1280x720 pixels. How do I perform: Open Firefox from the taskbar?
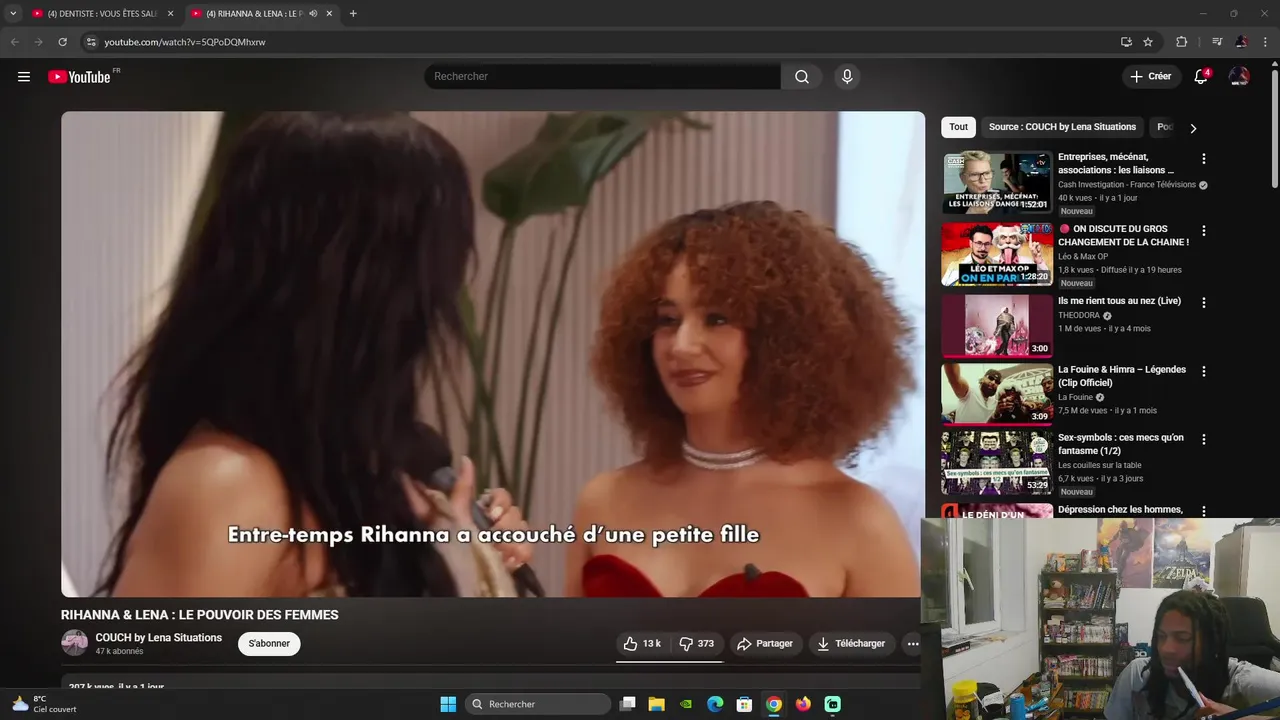point(803,704)
